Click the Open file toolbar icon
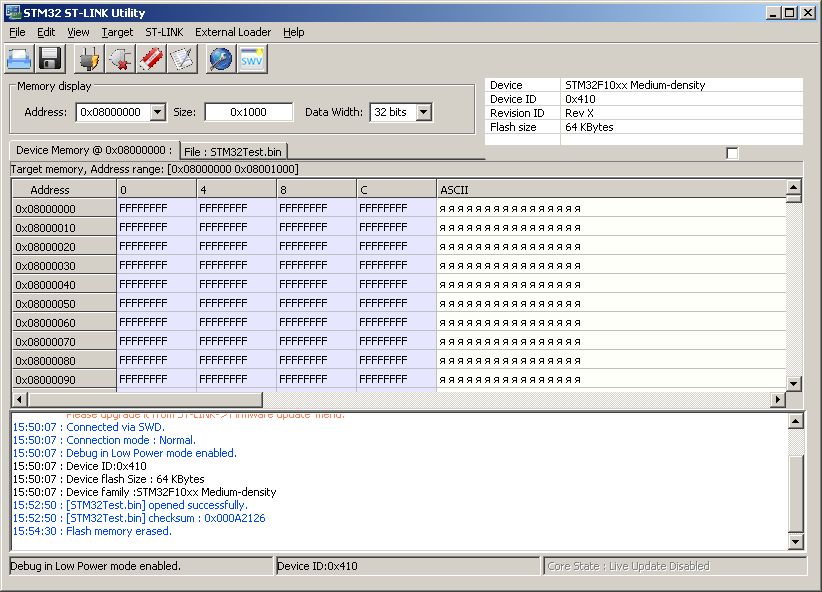822x592 pixels. click(20, 59)
